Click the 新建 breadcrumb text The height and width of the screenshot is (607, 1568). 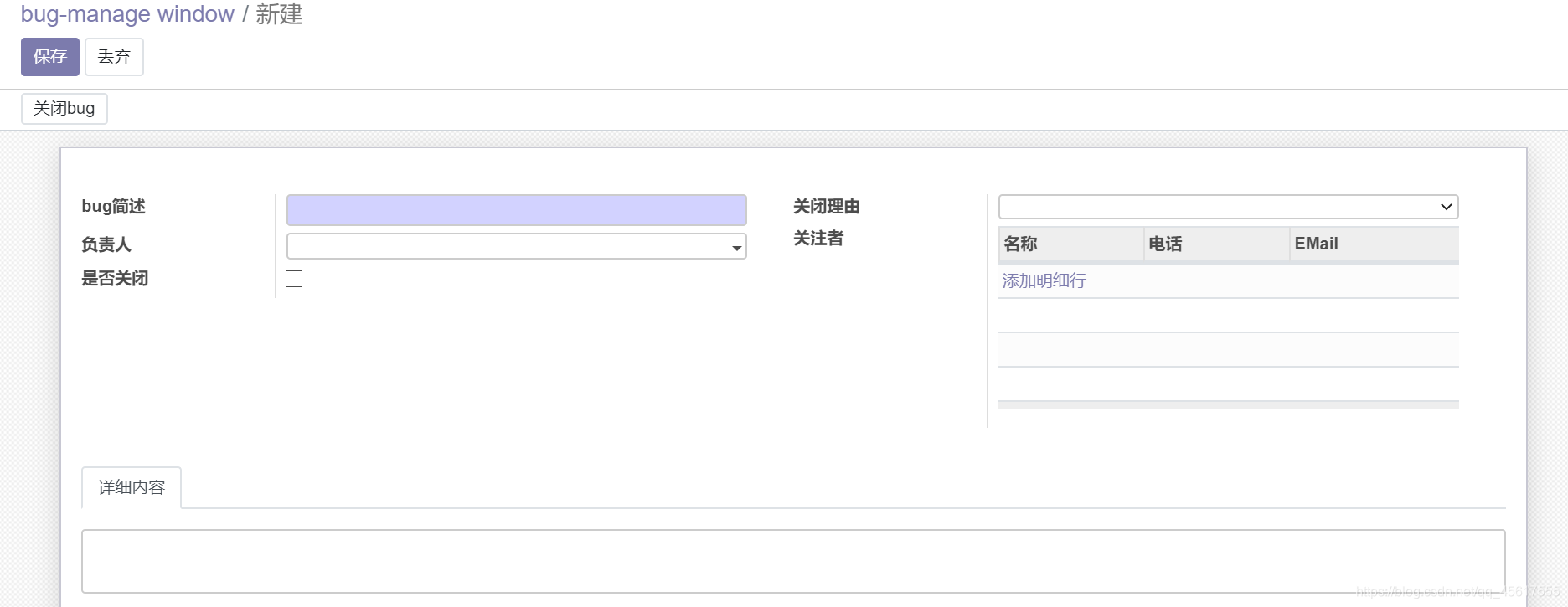pyautogui.click(x=280, y=14)
